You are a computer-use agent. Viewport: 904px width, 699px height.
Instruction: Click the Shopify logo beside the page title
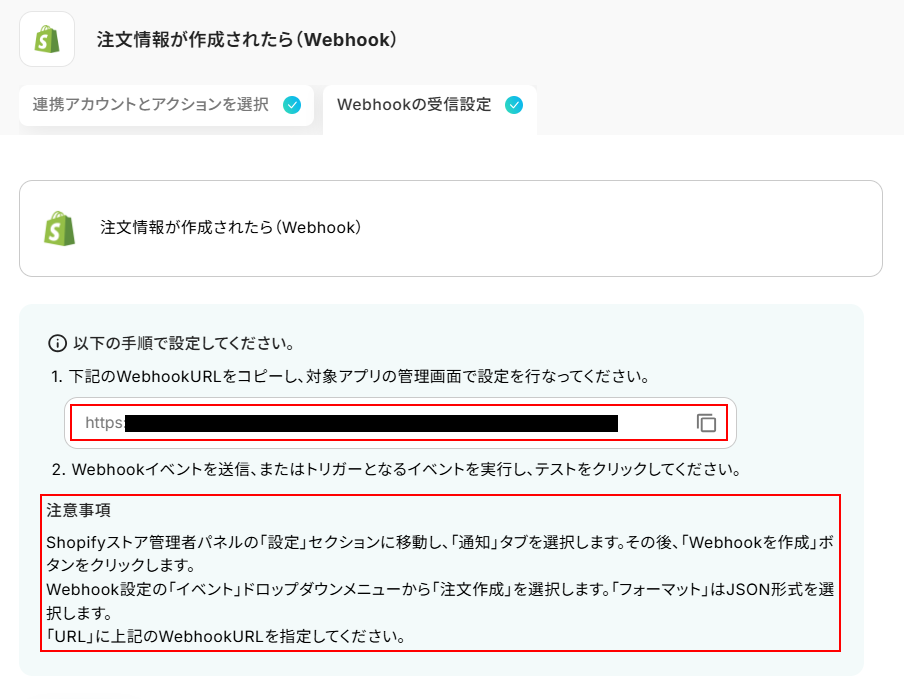coord(47,39)
